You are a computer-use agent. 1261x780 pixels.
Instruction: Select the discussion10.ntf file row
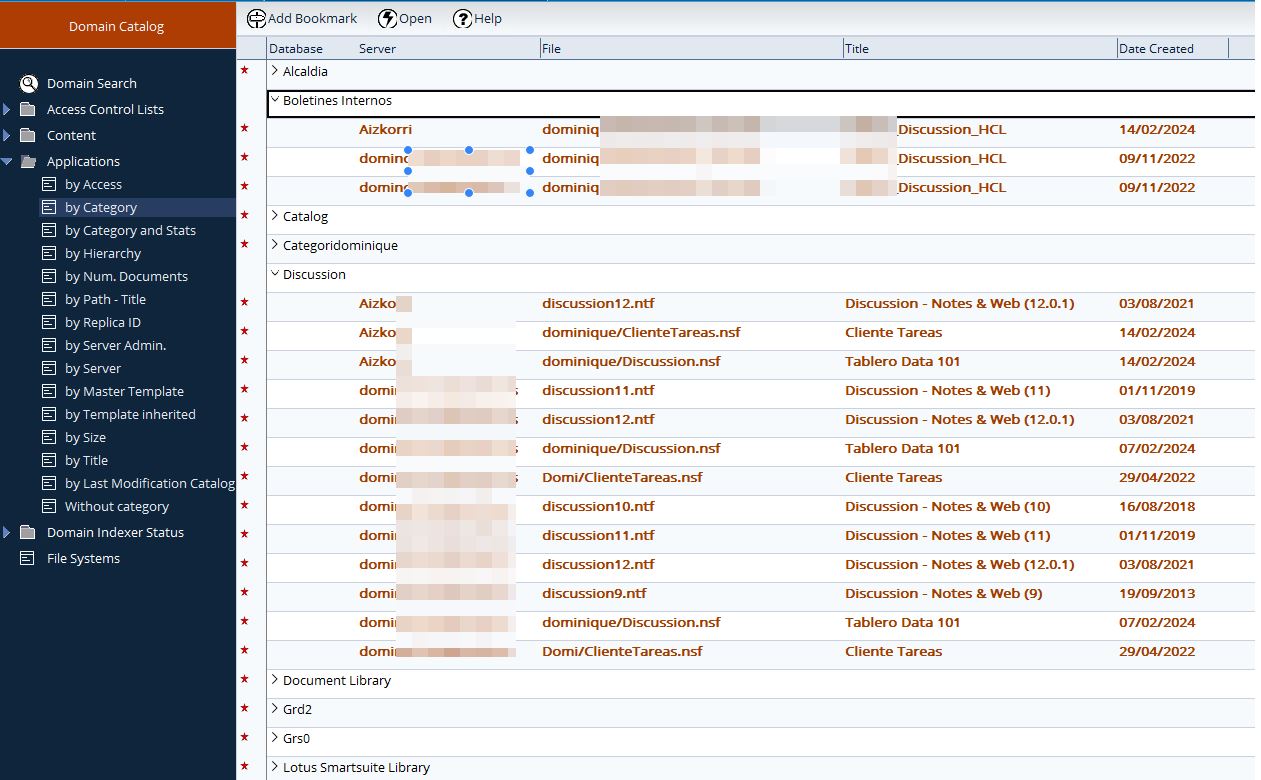tap(598, 506)
